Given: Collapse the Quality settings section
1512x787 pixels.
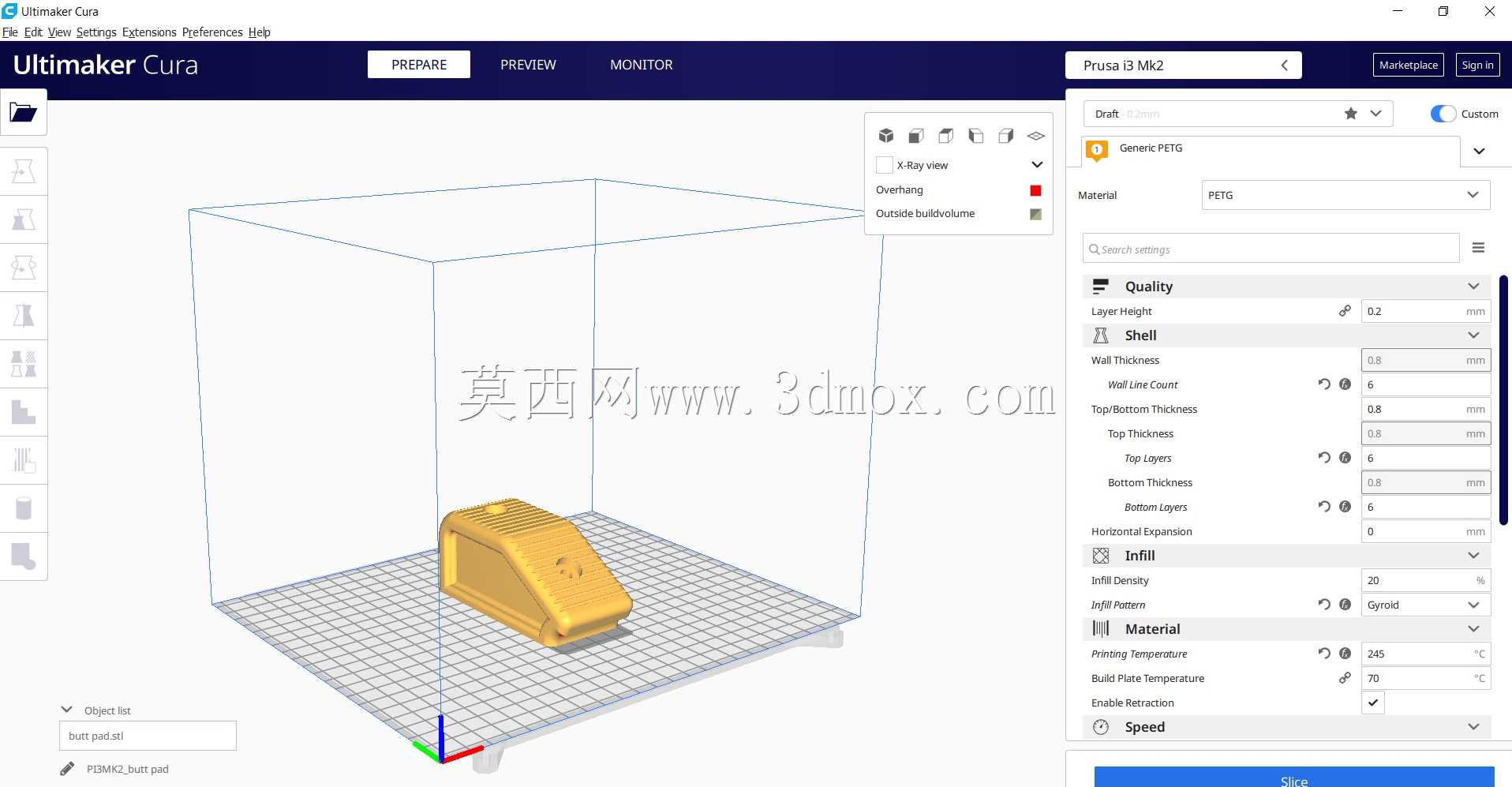Looking at the screenshot, I should pyautogui.click(x=1287, y=287).
